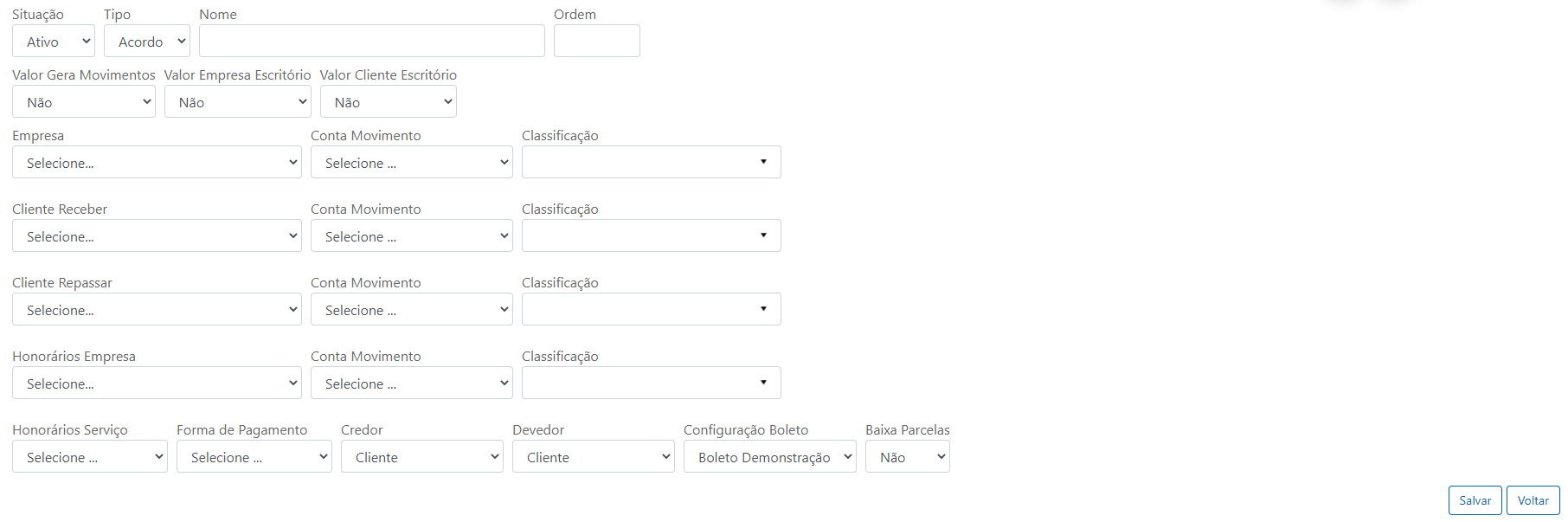Screen dimensions: 1568x522
Task: Click the Voltar button
Action: [x=1533, y=500]
